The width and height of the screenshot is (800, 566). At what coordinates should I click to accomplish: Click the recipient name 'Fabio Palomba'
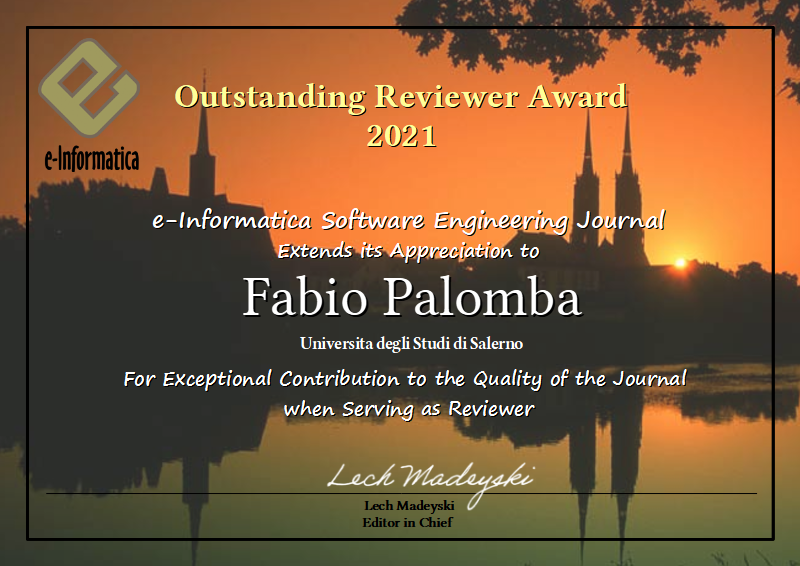(412, 298)
